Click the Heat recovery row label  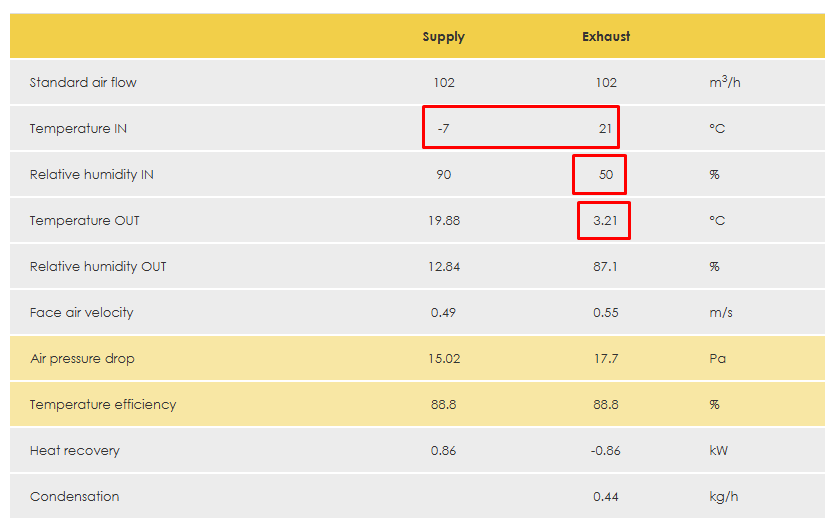coord(74,451)
